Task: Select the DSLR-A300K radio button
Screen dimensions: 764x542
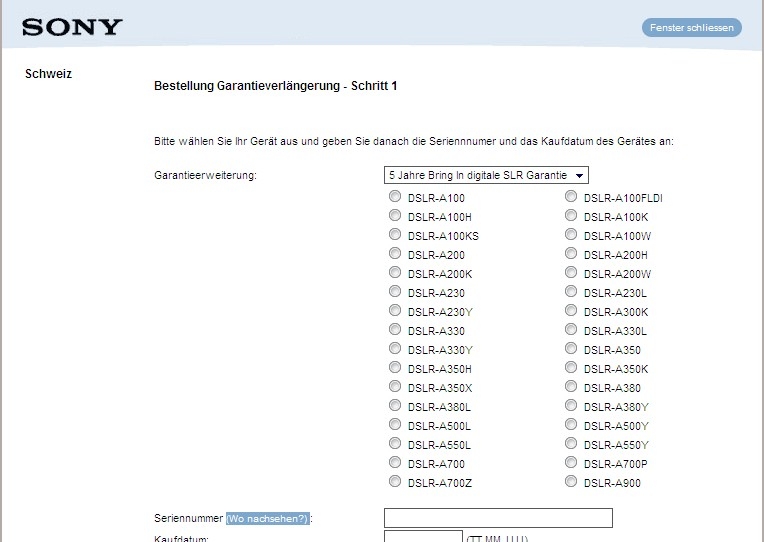Action: [571, 310]
